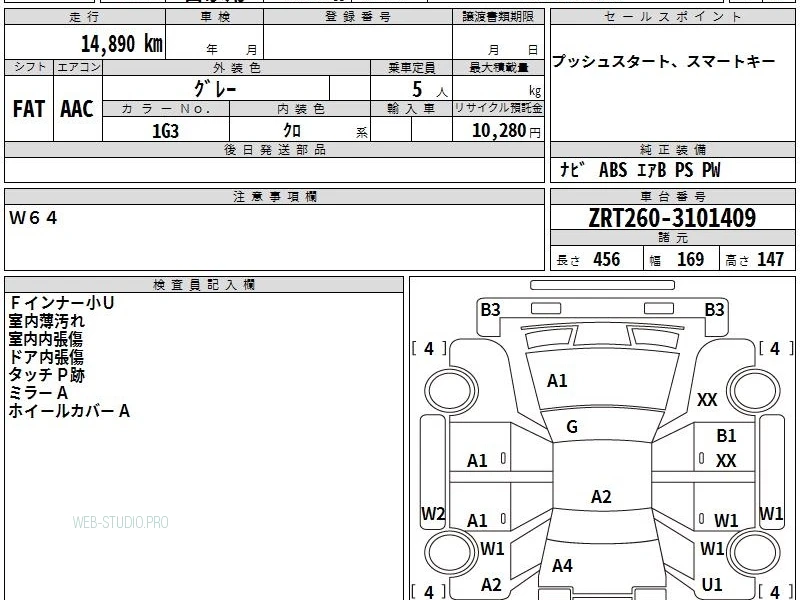Select the U1 mark on the diagram

coord(712,584)
